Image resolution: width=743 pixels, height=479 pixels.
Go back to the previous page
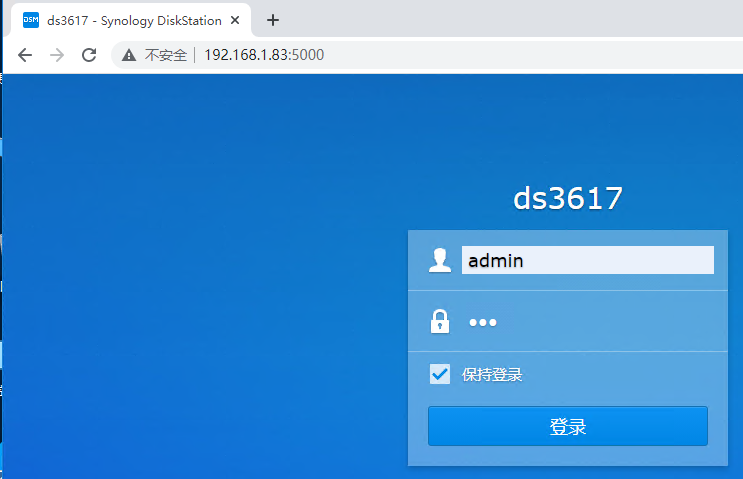(25, 55)
